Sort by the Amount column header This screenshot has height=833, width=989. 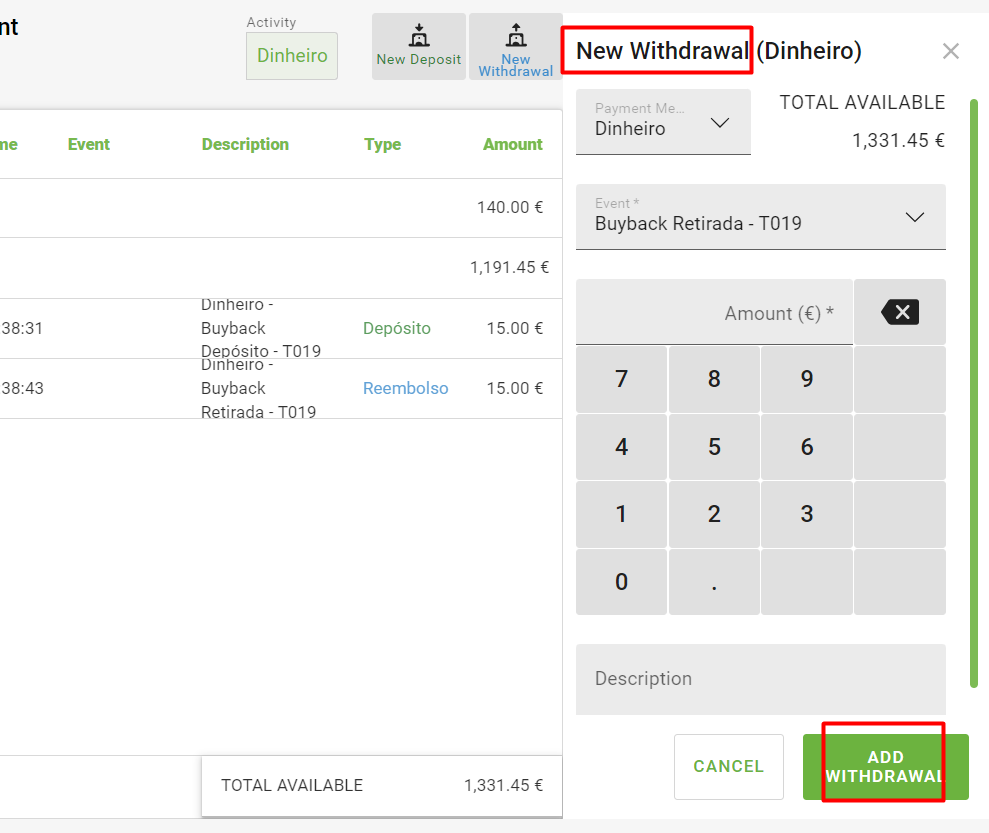click(x=512, y=144)
